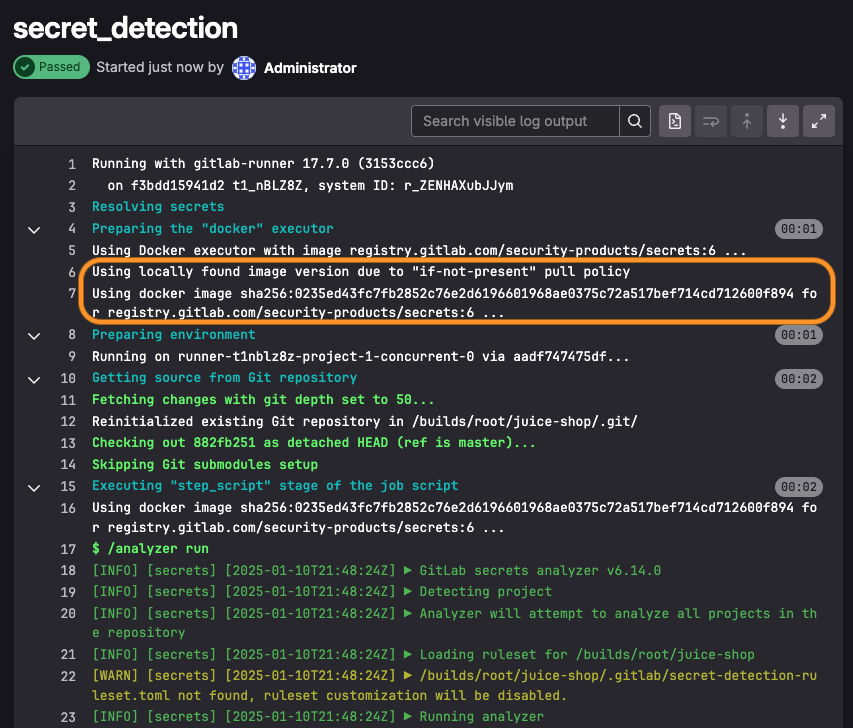Click line number 12 link

(x=68, y=422)
